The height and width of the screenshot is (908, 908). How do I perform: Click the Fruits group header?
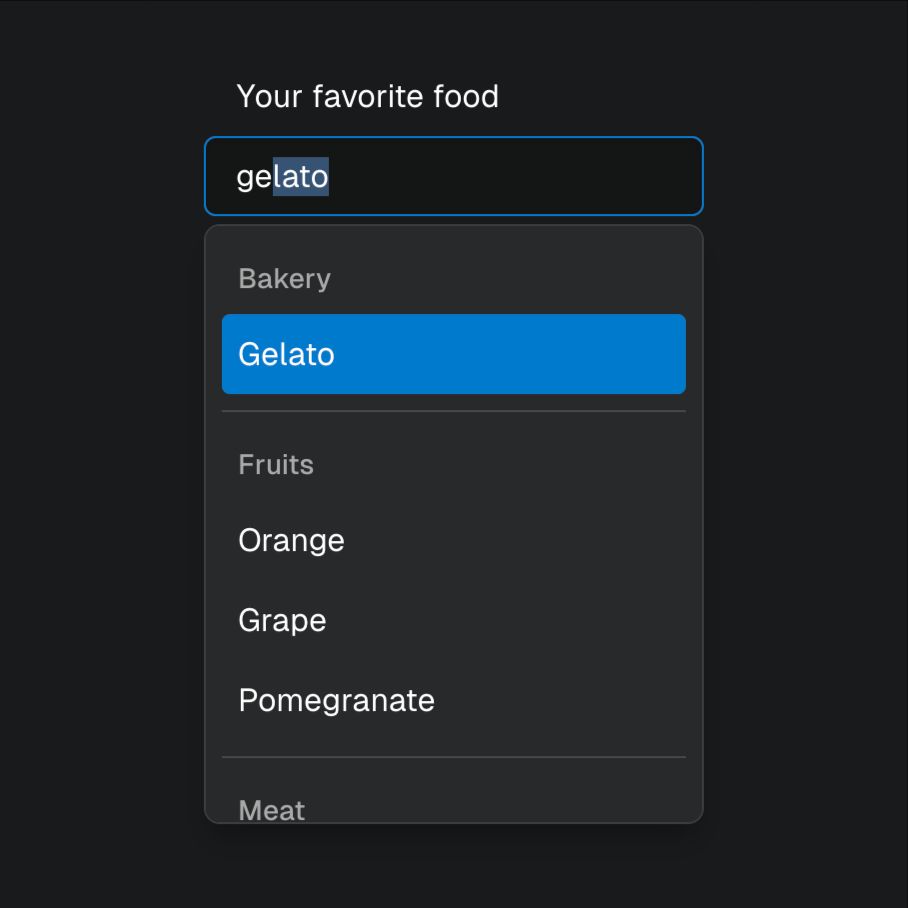[275, 464]
